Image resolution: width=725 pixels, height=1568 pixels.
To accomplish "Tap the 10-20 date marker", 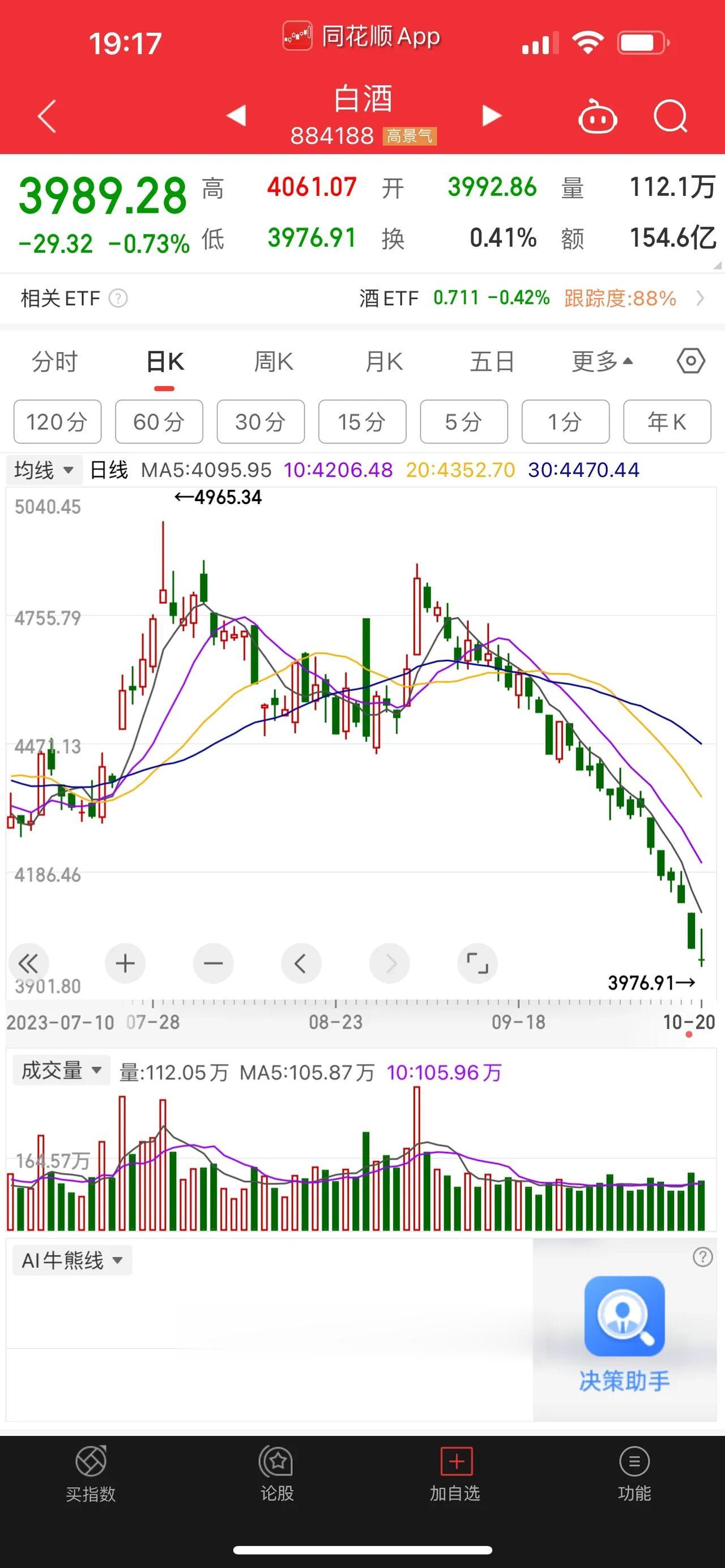I will pos(689,1022).
